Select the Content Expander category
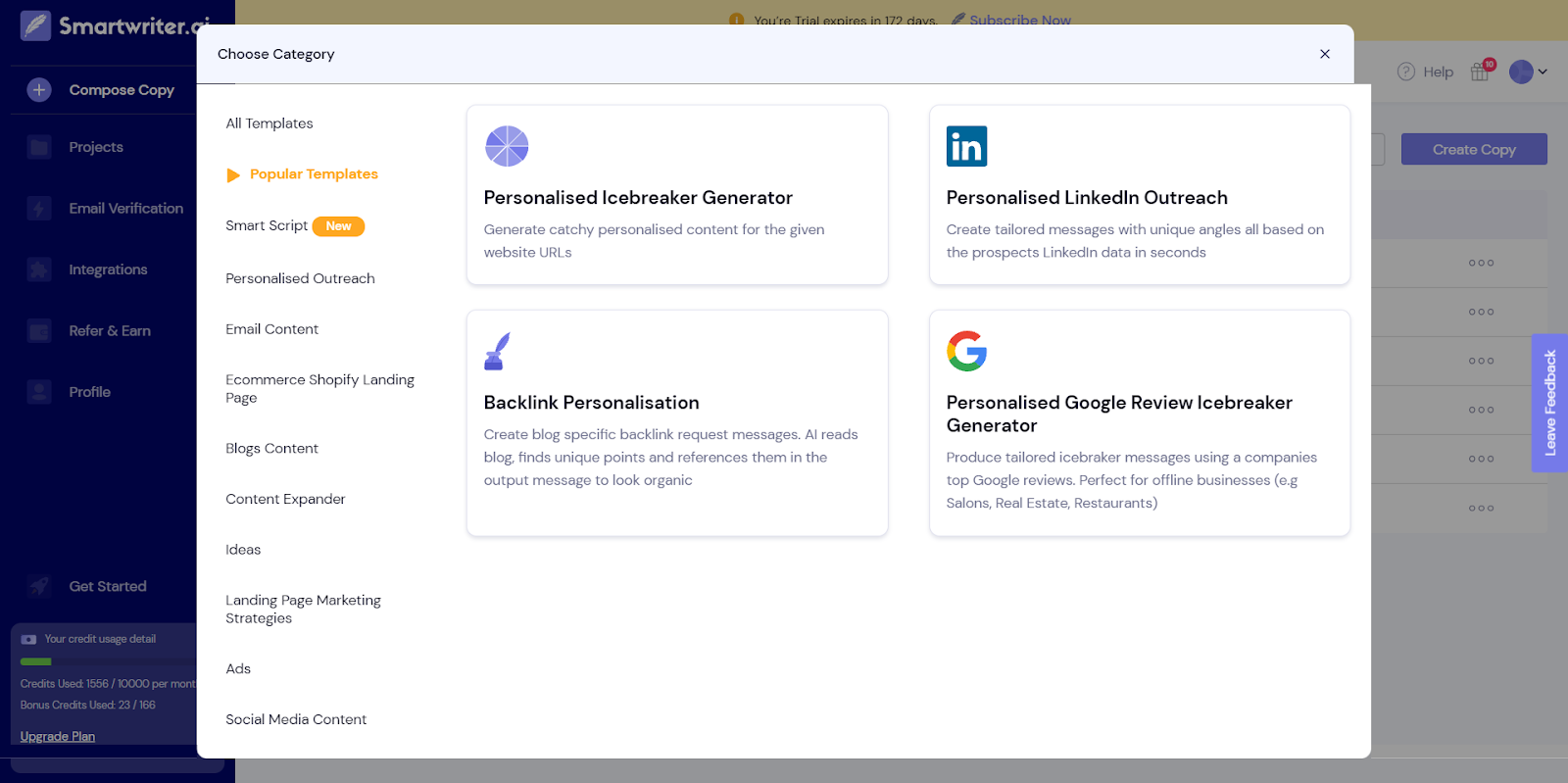The height and width of the screenshot is (783, 1568). 285,499
